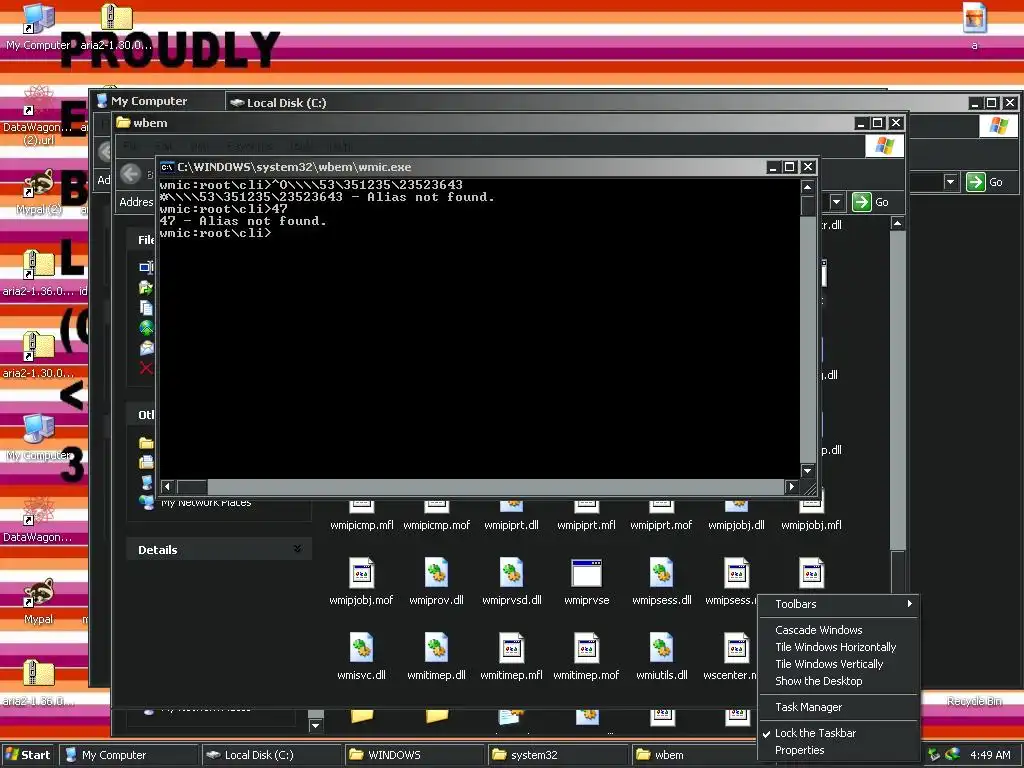The height and width of the screenshot is (768, 1024).
Task: Select the wmitimep.dll file icon
Action: coord(436,648)
